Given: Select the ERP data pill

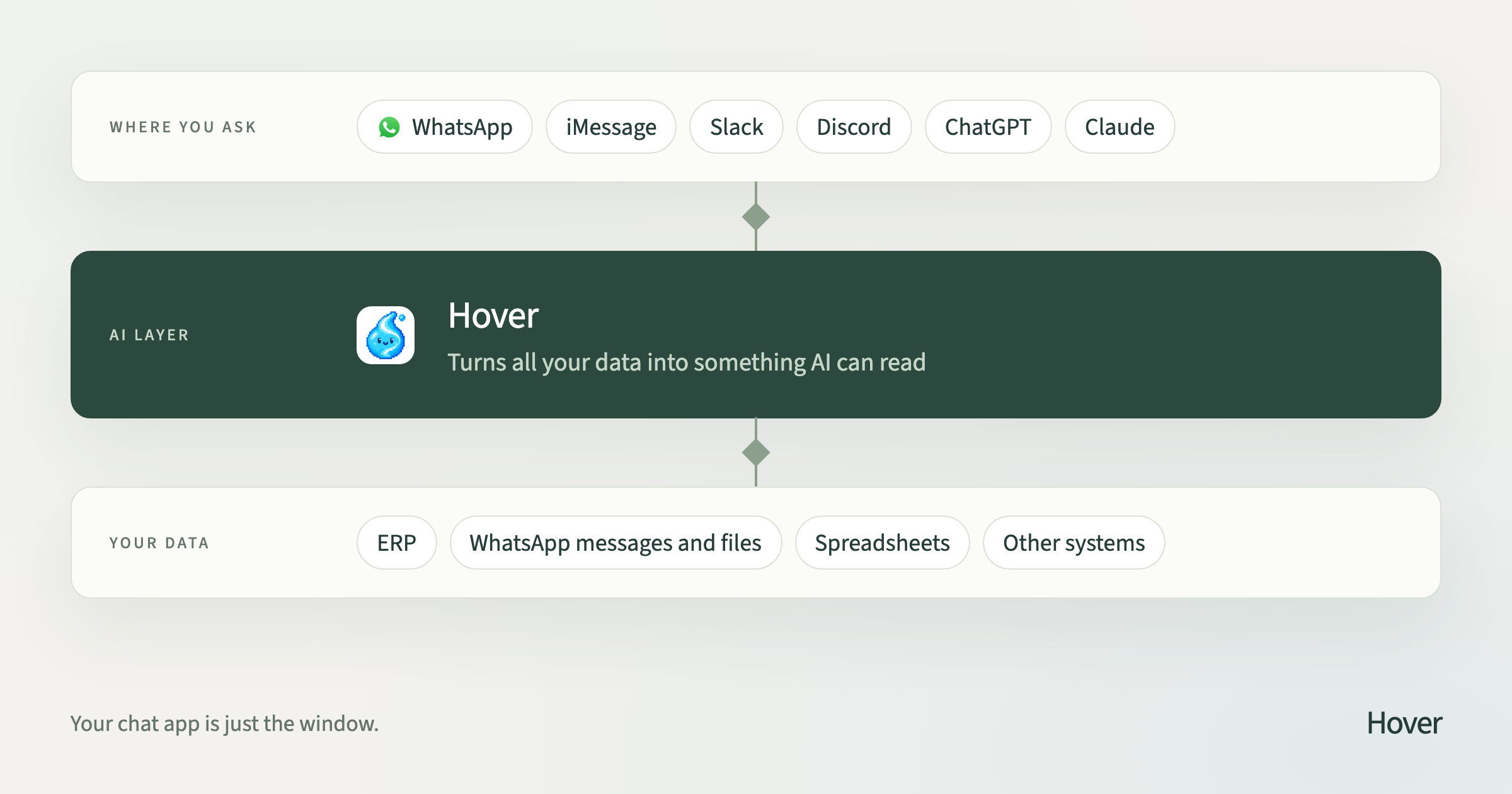Looking at the screenshot, I should point(397,543).
